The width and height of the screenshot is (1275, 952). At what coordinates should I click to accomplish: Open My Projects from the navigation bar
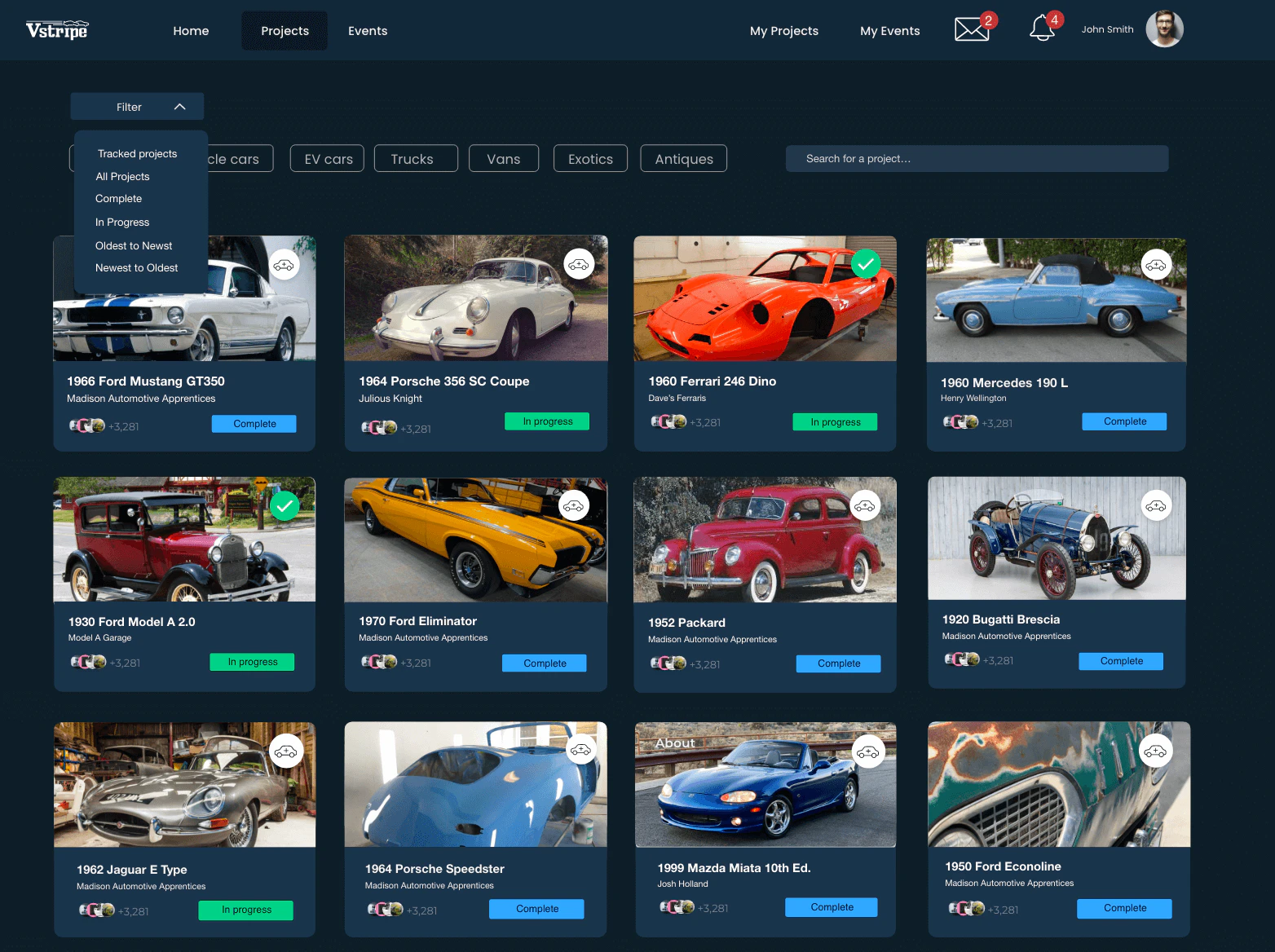point(784,30)
